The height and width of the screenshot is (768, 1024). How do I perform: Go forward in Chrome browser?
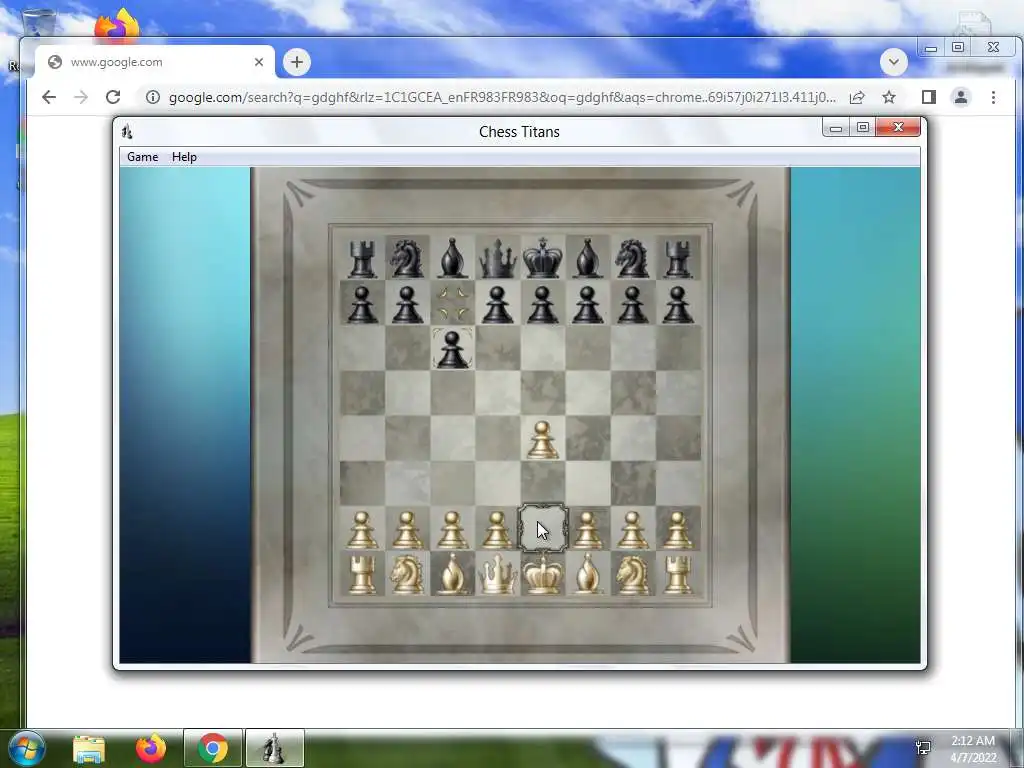click(81, 97)
